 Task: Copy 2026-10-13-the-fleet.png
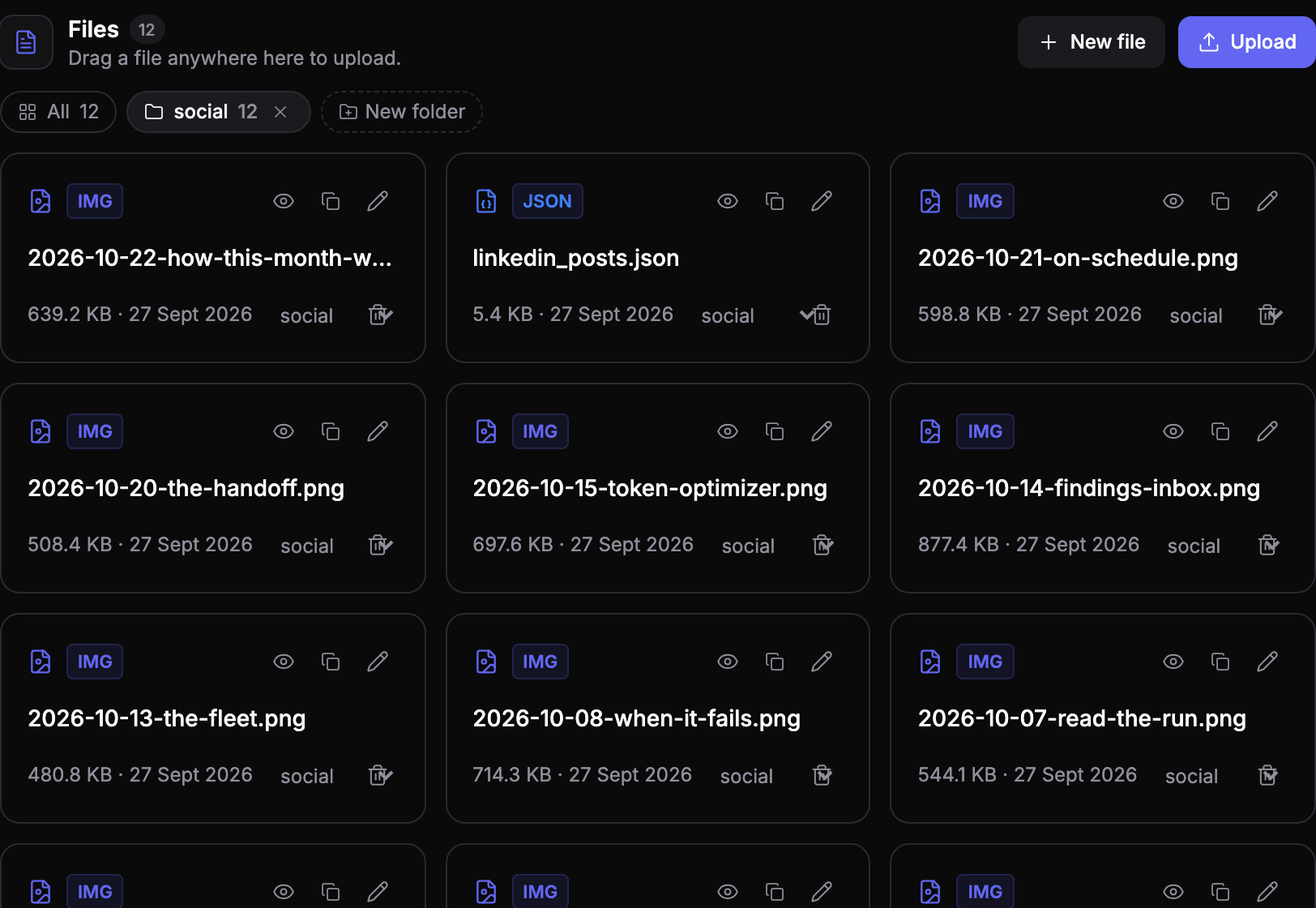(331, 662)
